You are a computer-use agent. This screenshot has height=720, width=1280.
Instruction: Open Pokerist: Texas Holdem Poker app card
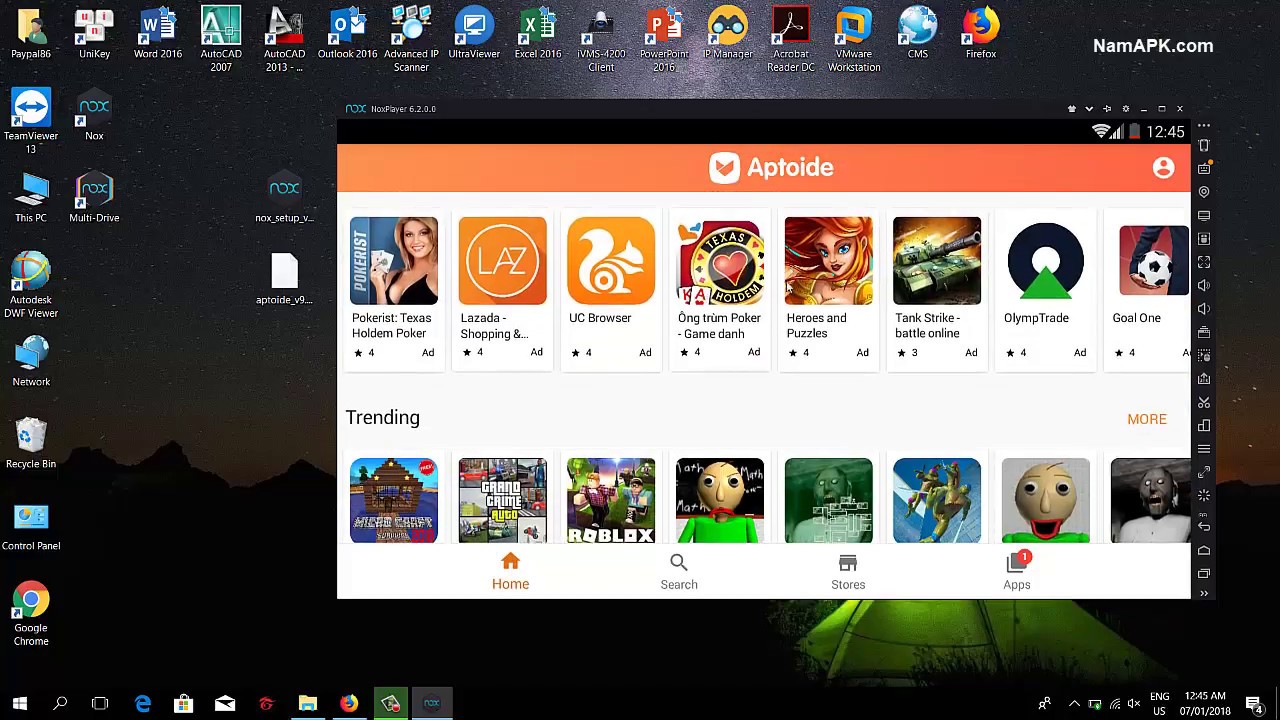[x=394, y=289]
